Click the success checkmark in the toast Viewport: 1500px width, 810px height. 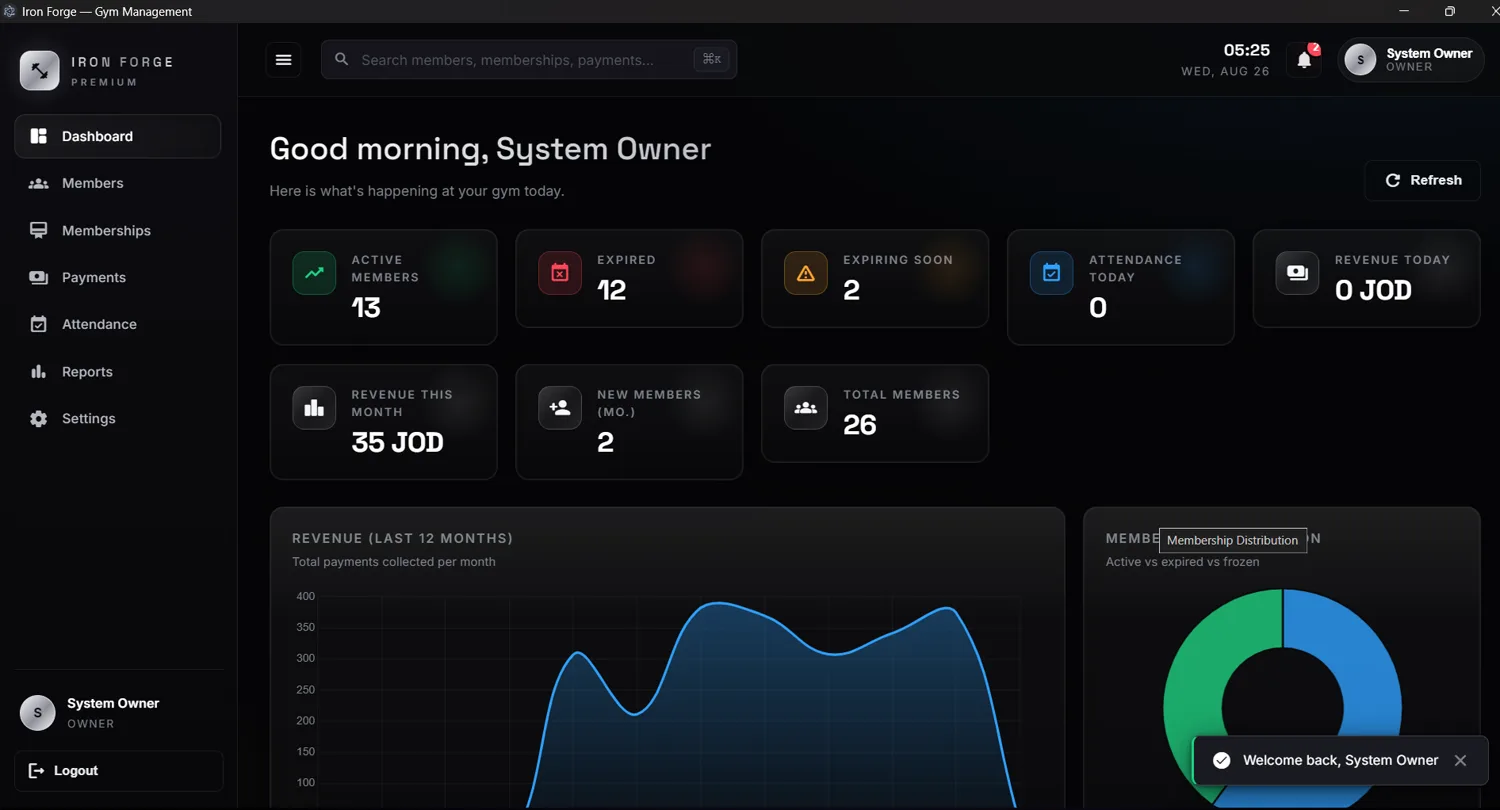[1221, 761]
